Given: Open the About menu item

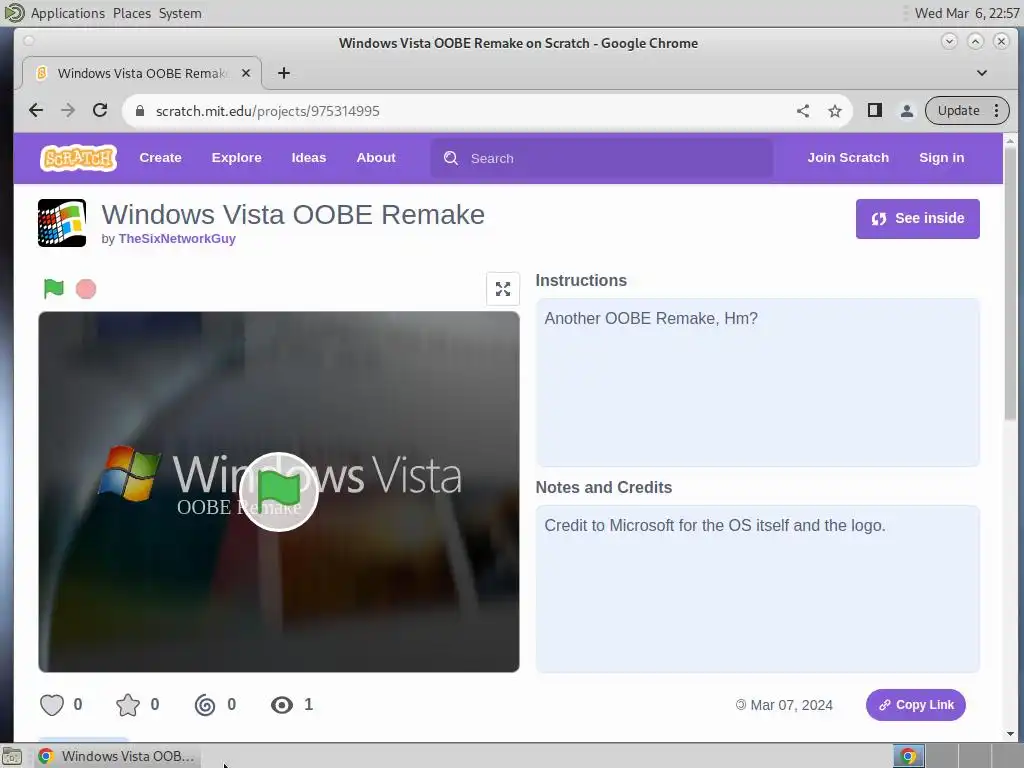Looking at the screenshot, I should pyautogui.click(x=376, y=157).
